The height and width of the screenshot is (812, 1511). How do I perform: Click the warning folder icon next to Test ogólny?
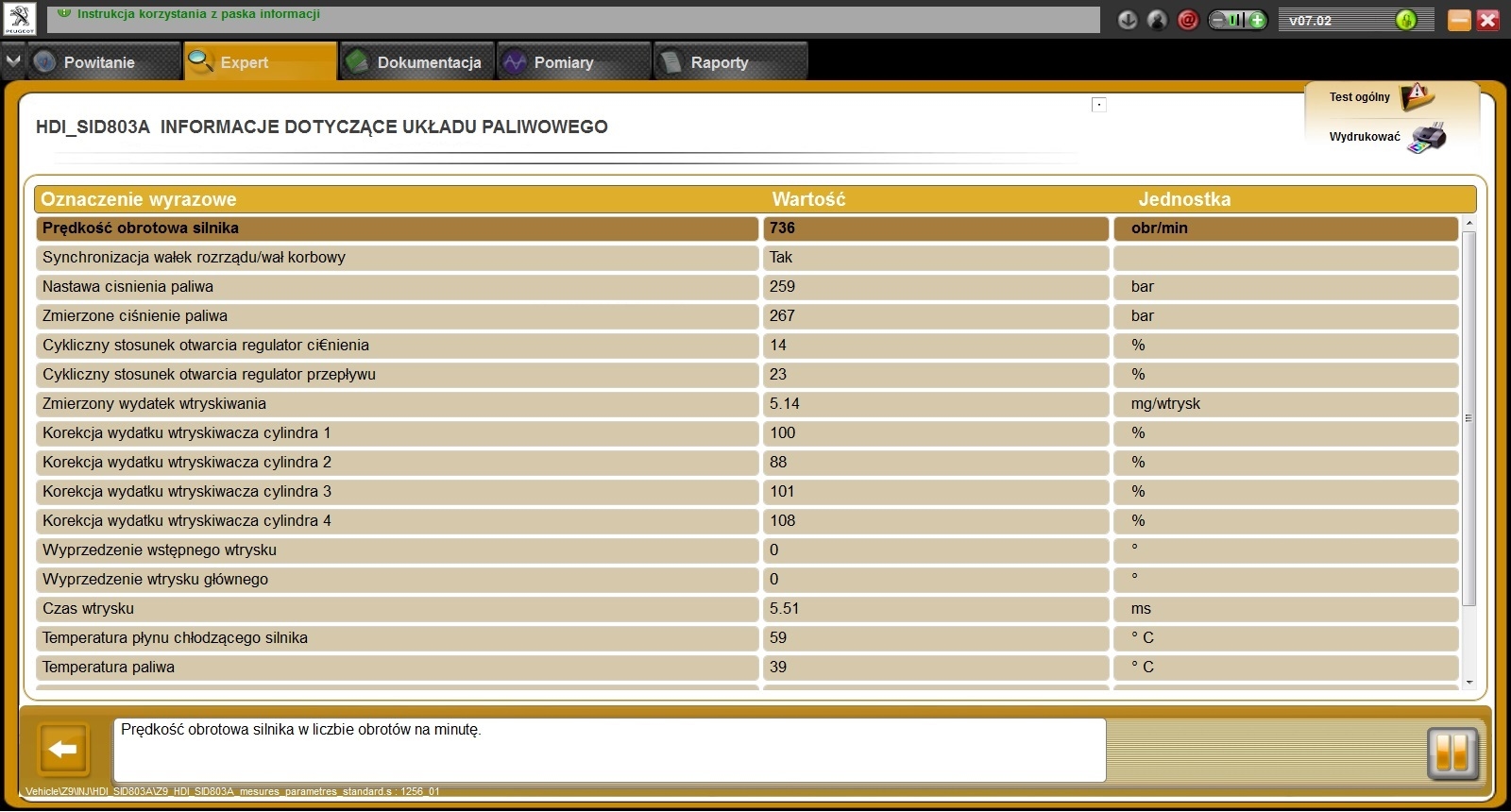pyautogui.click(x=1418, y=96)
